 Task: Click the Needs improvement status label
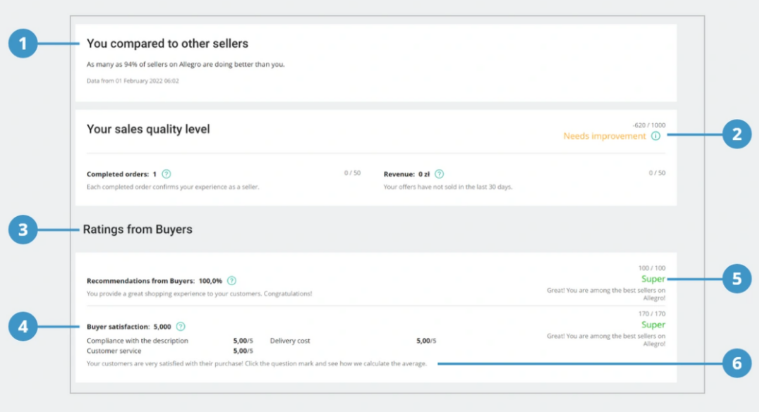tap(604, 136)
